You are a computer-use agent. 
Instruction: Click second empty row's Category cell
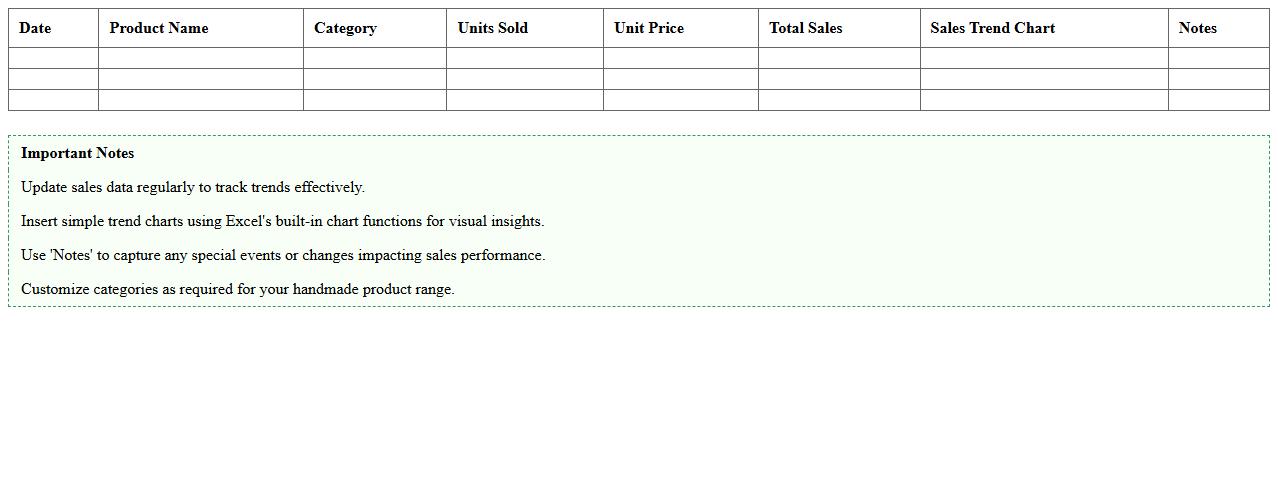(374, 79)
